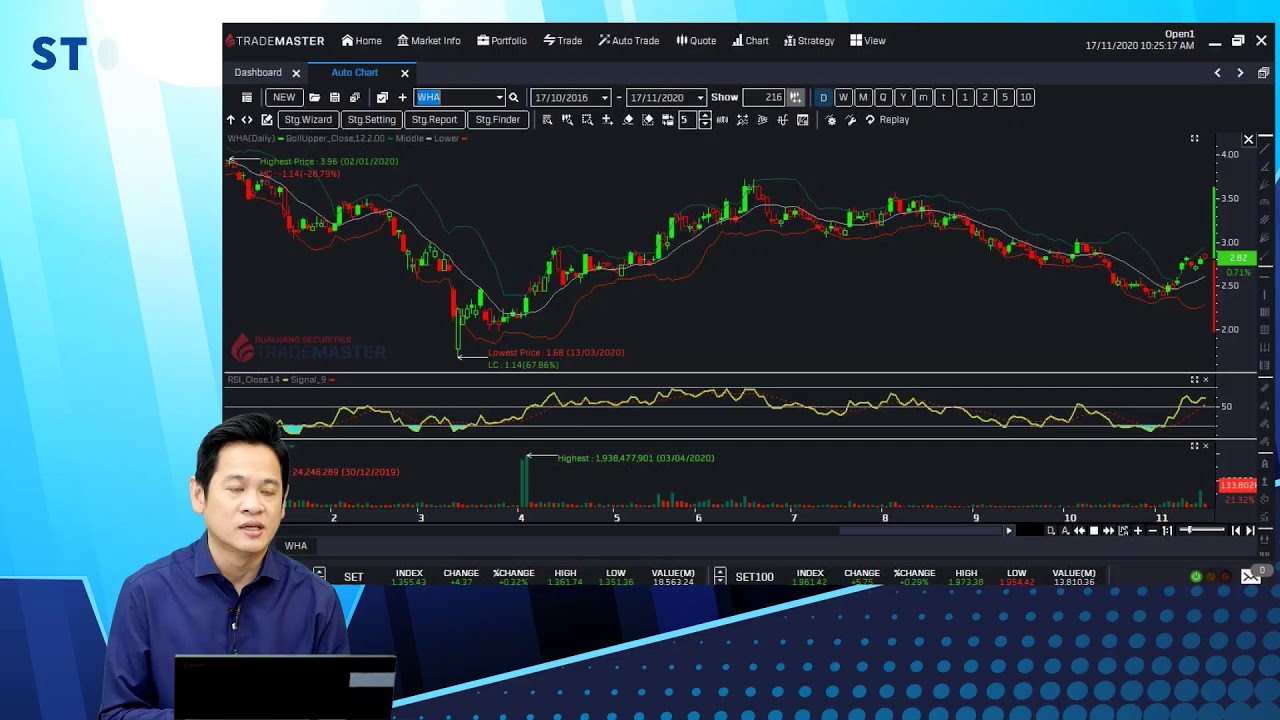Reset zoom with 1:1 icon
This screenshot has height=720, width=1280.
(1167, 530)
